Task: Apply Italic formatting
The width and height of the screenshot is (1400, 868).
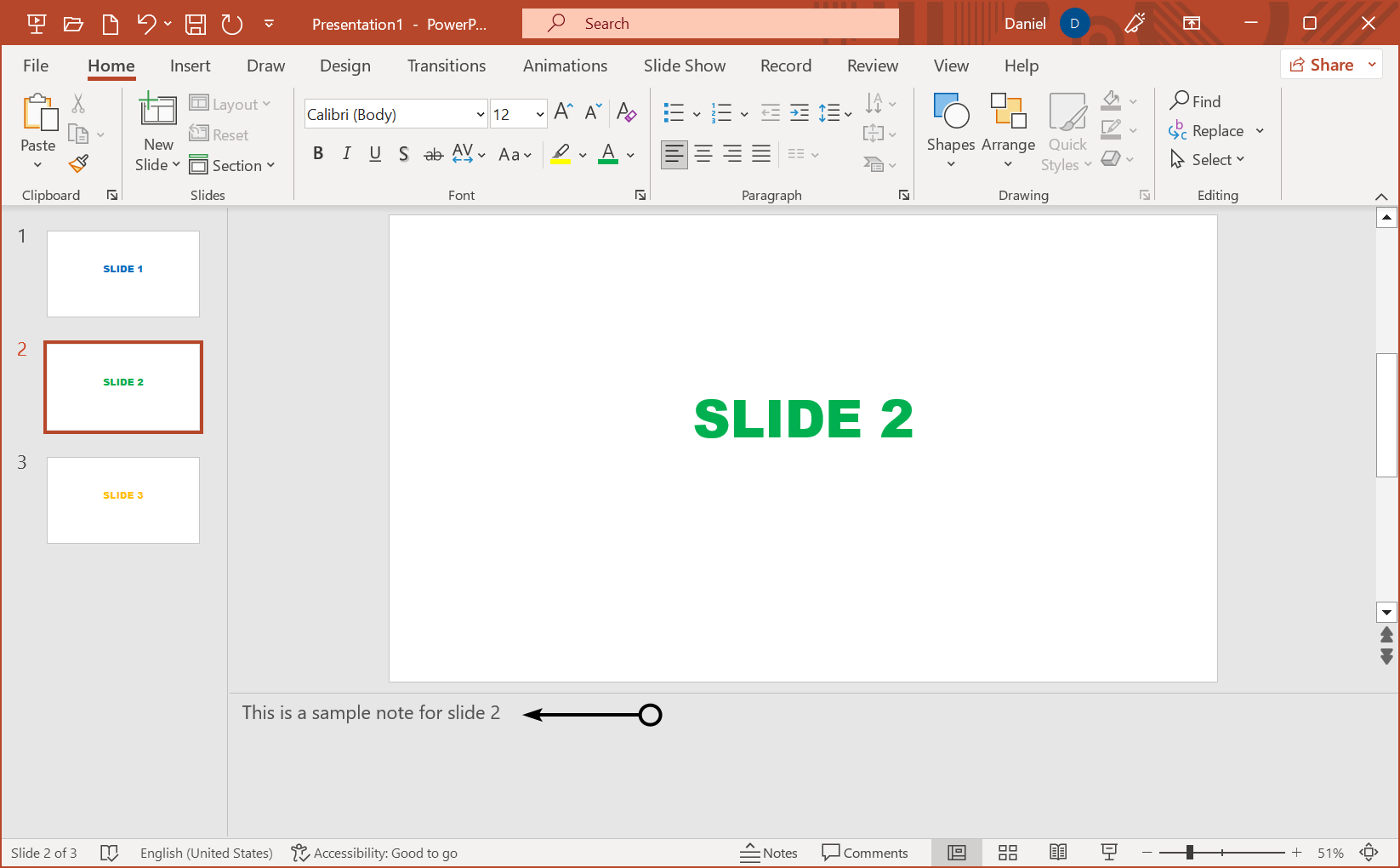Action: pyautogui.click(x=346, y=153)
